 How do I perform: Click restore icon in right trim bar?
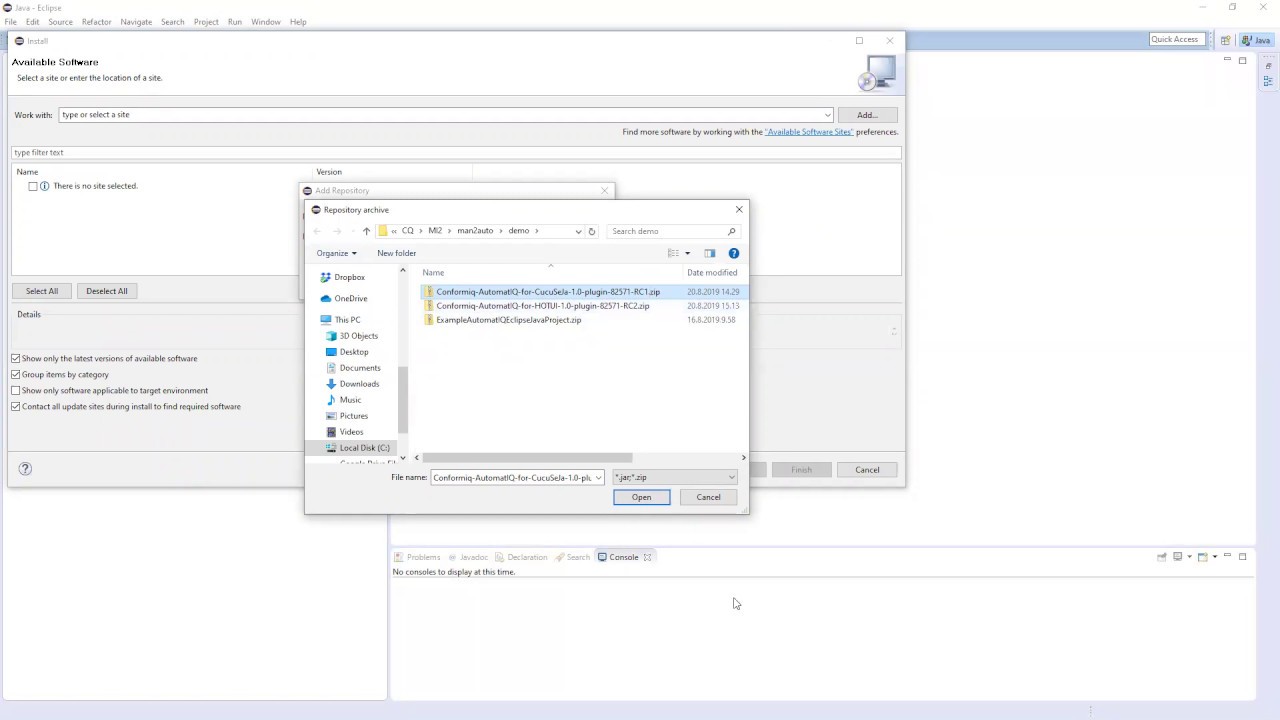pyautogui.click(x=1268, y=66)
